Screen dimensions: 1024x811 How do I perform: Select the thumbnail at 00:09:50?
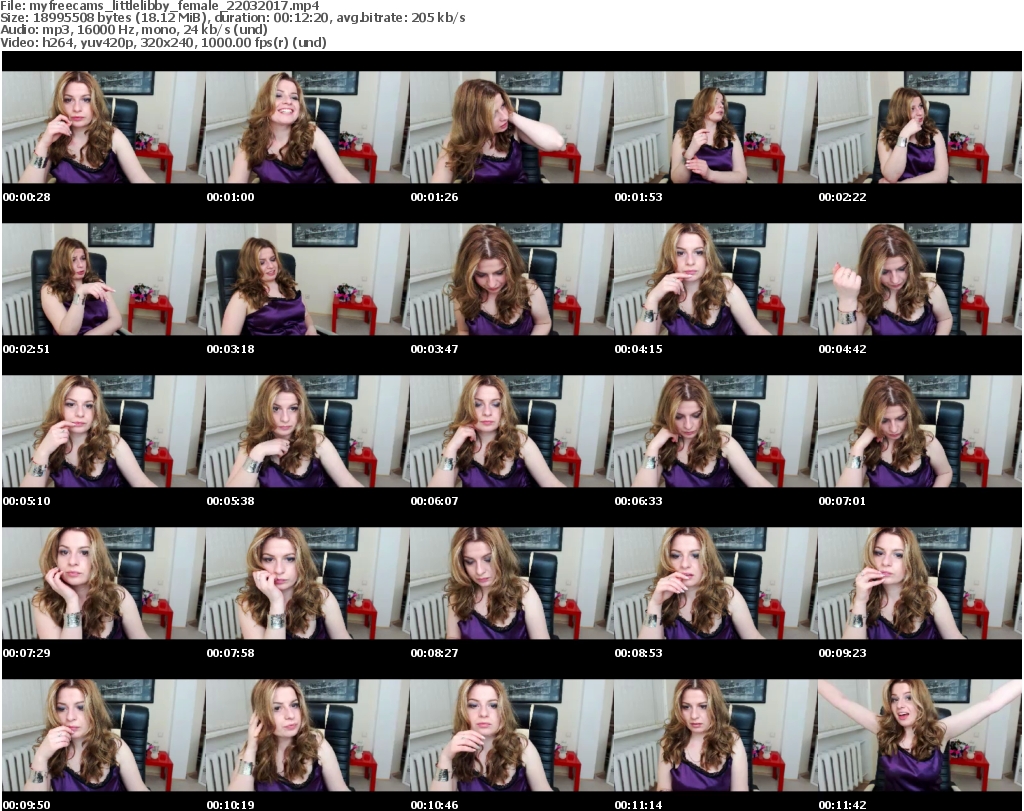(103, 735)
